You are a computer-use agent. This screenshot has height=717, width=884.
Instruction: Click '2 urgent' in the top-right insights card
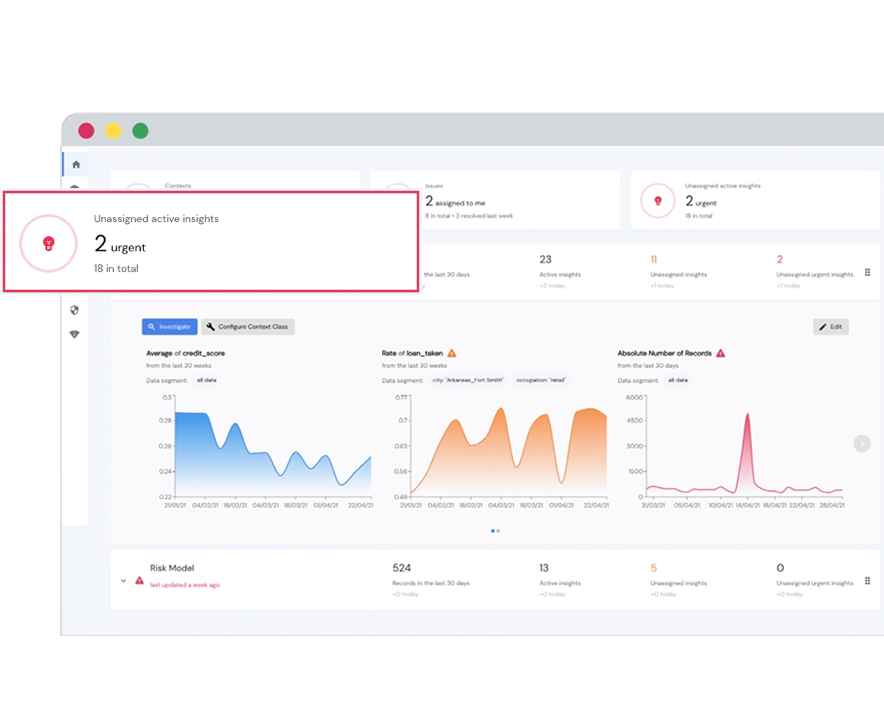pos(701,201)
